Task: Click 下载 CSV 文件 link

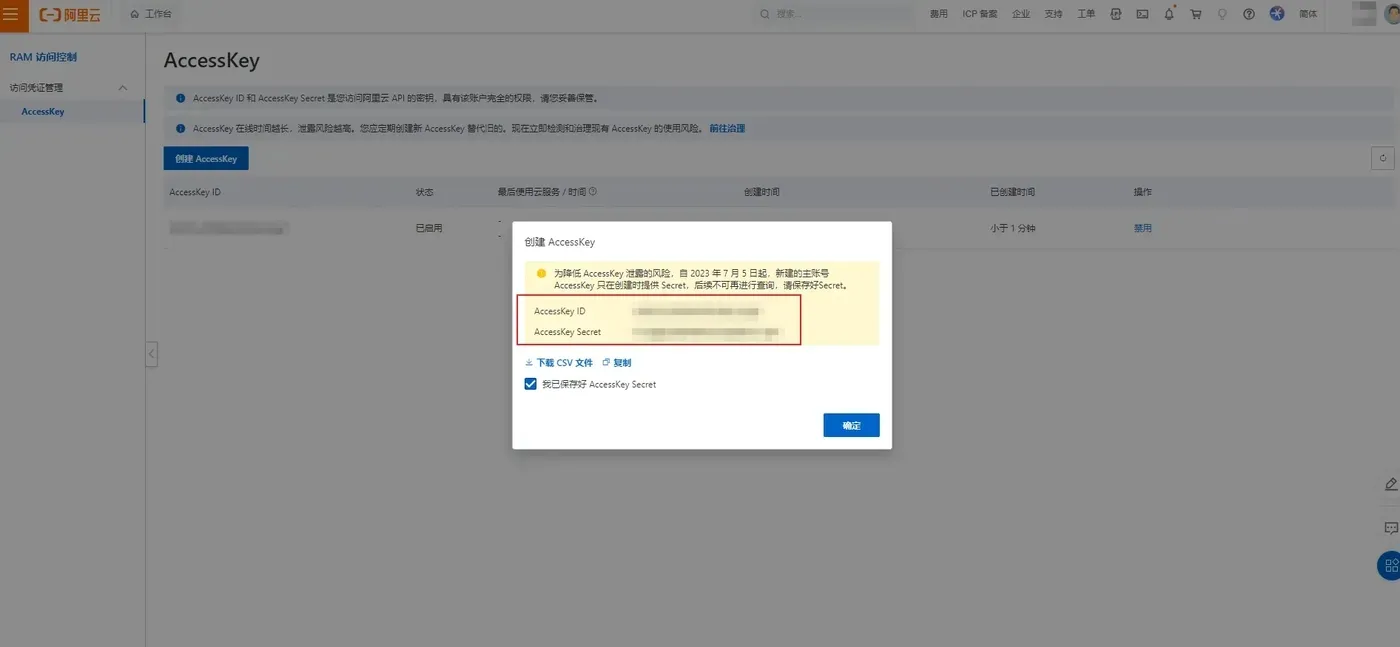Action: pos(559,363)
